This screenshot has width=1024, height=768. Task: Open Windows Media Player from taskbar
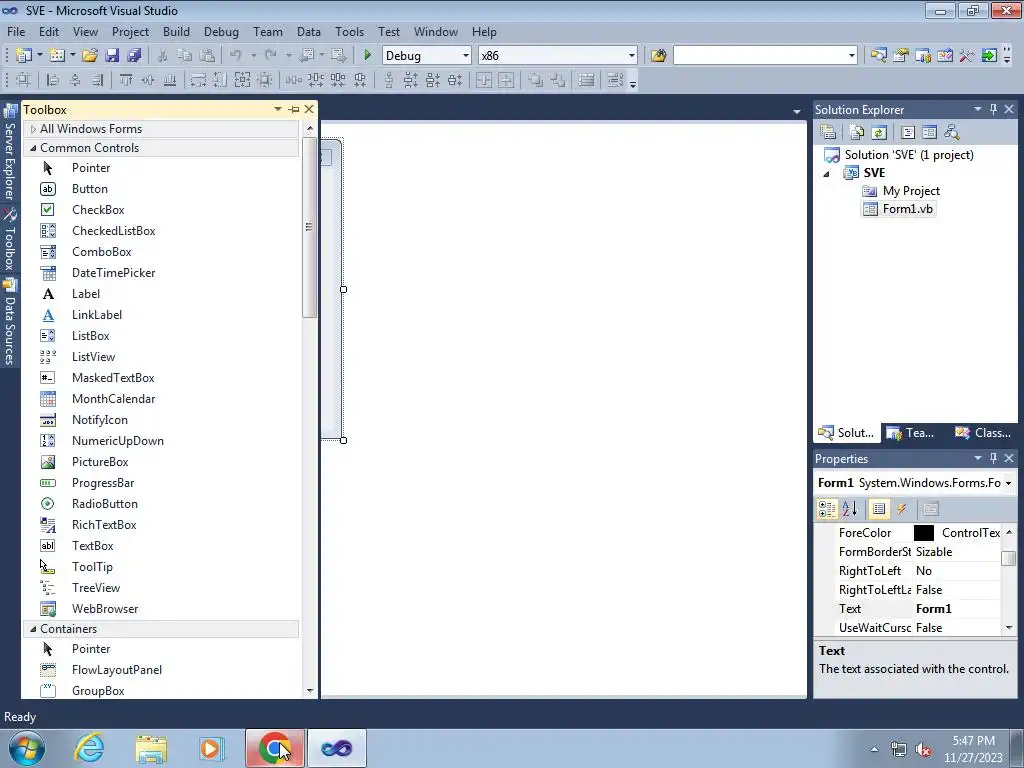click(211, 748)
